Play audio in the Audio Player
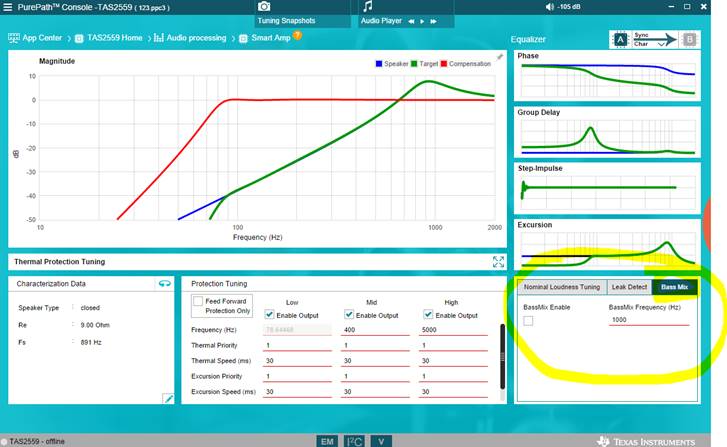Viewport: 727px width, 447px height. pyautogui.click(x=422, y=21)
